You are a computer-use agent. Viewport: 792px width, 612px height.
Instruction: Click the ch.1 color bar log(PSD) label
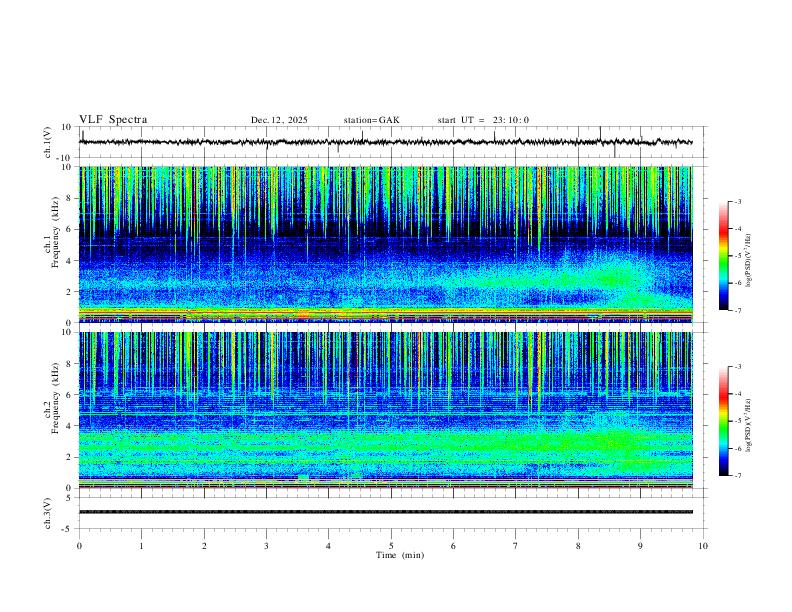click(x=749, y=260)
